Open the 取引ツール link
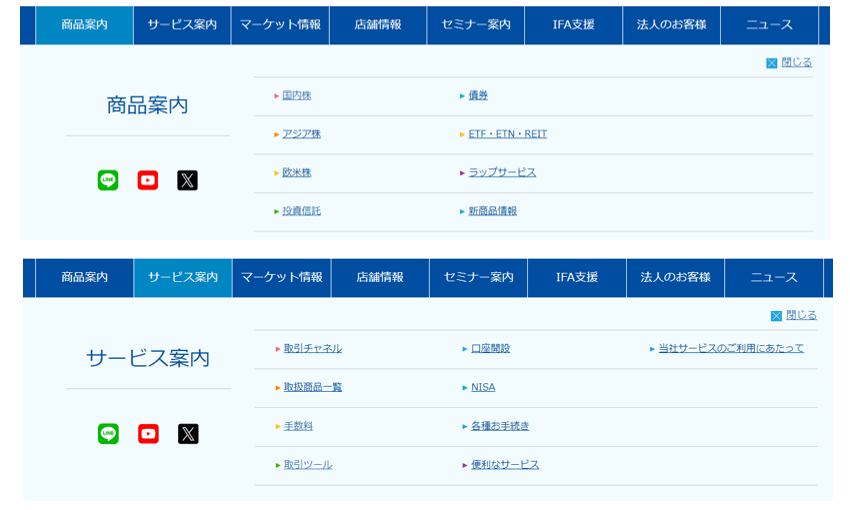 click(308, 465)
